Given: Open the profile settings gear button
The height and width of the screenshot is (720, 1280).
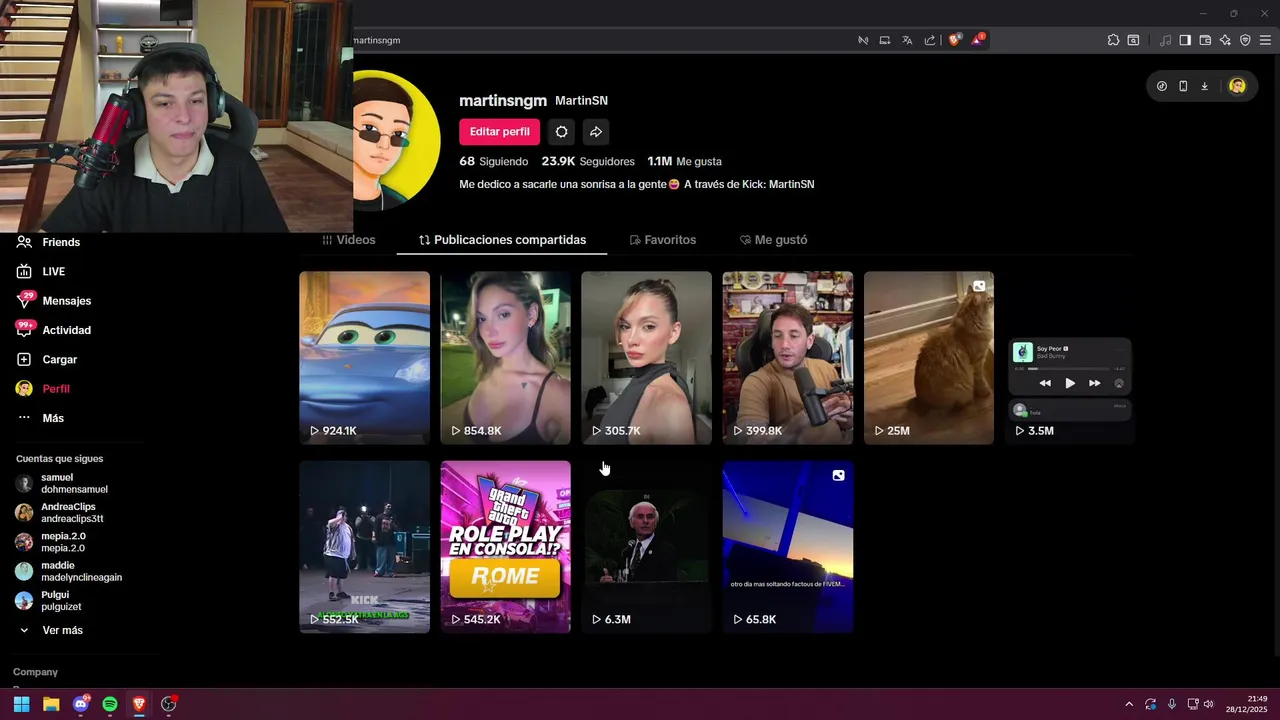Looking at the screenshot, I should coord(562,132).
